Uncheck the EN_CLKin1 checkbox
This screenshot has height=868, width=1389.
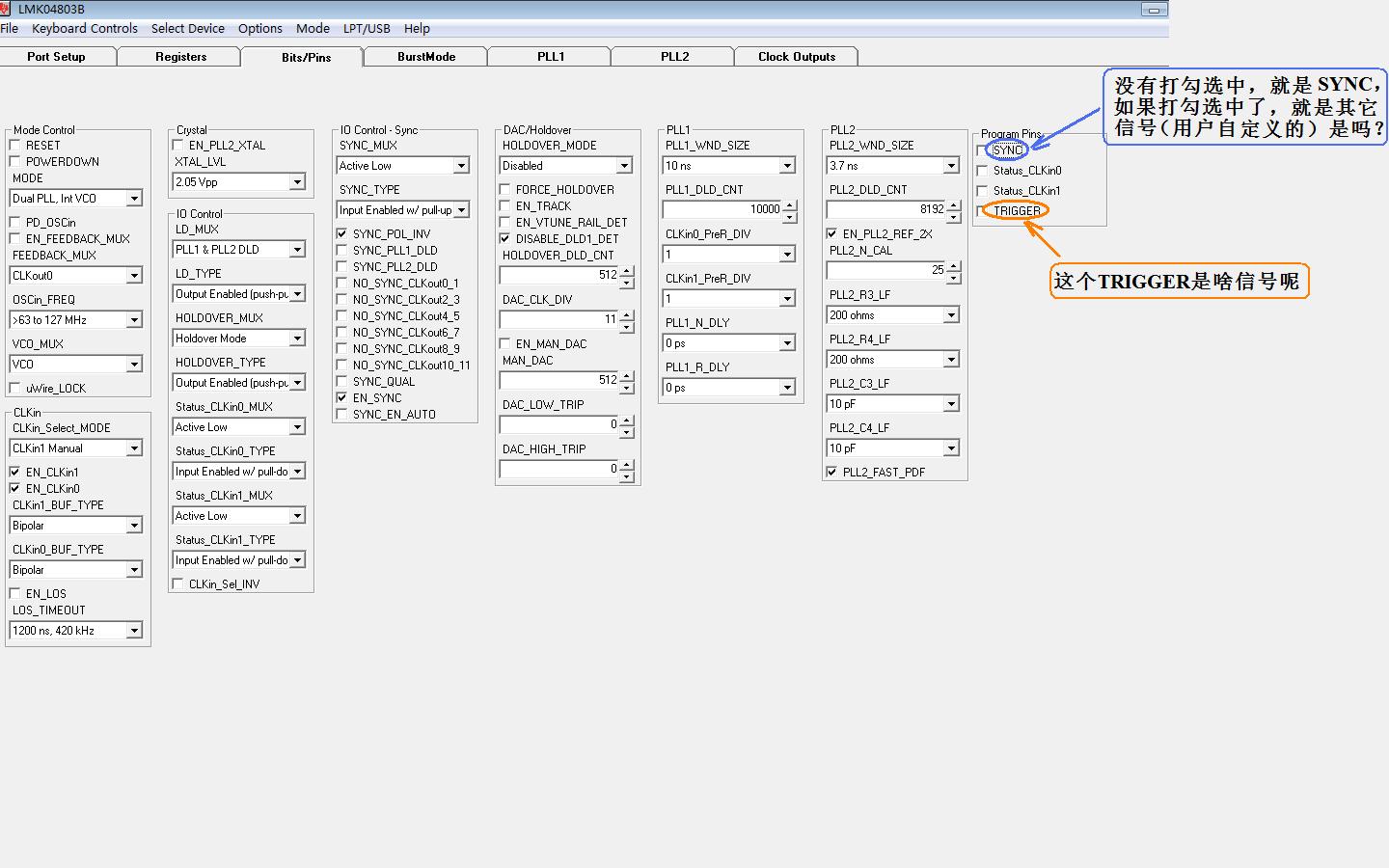pyautogui.click(x=15, y=473)
